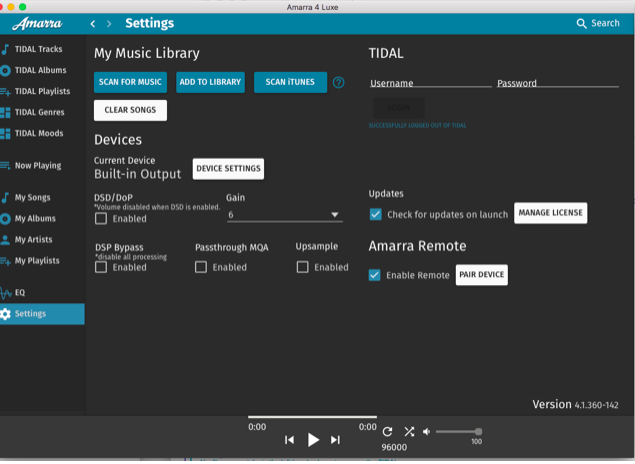Click the play button in transport bar
Viewport: 635px width, 464px height.
tap(313, 439)
